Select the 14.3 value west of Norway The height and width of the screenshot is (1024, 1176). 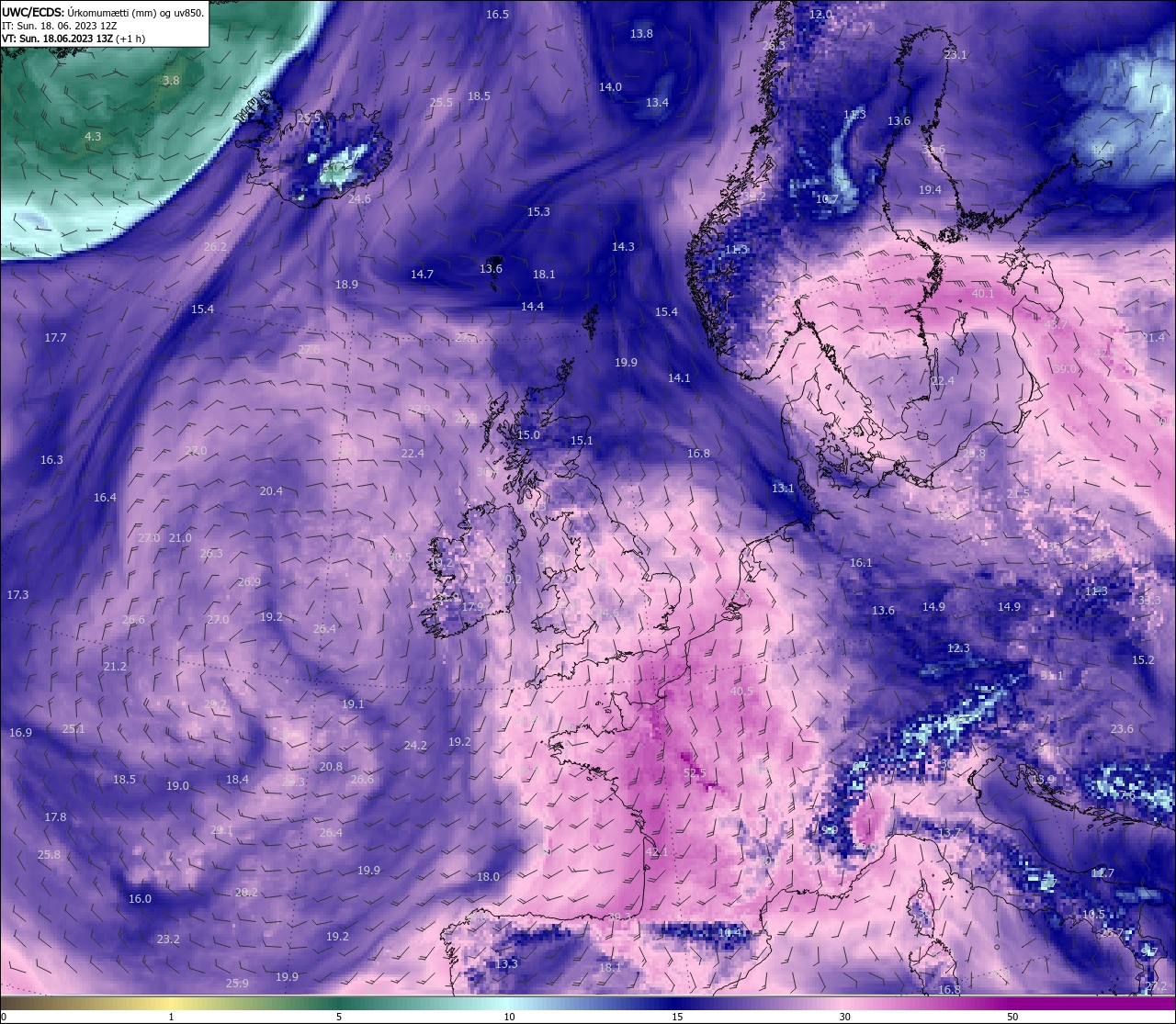623,246
